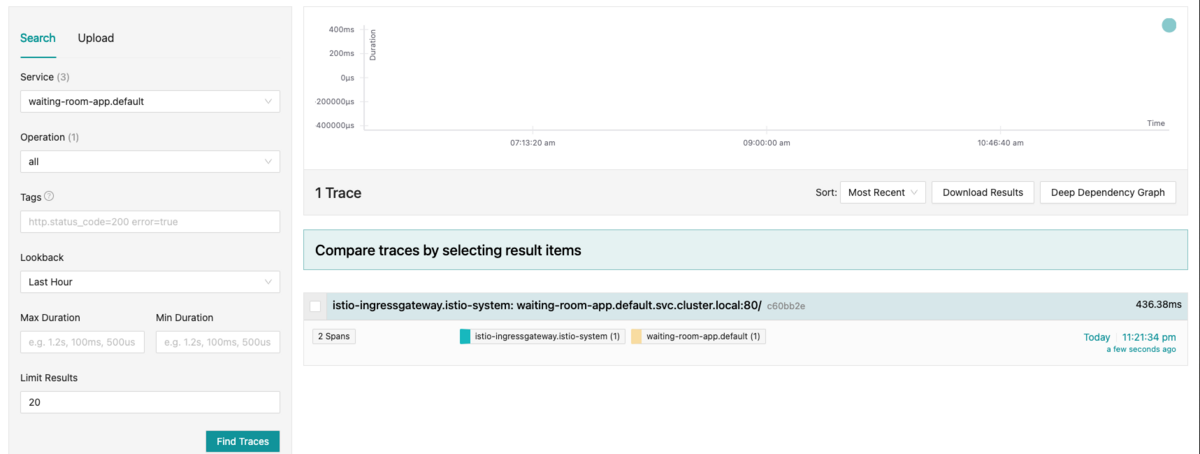1200x454 pixels.
Task: Click the teal istio-ingressgateway service color swatch
Action: click(x=465, y=336)
